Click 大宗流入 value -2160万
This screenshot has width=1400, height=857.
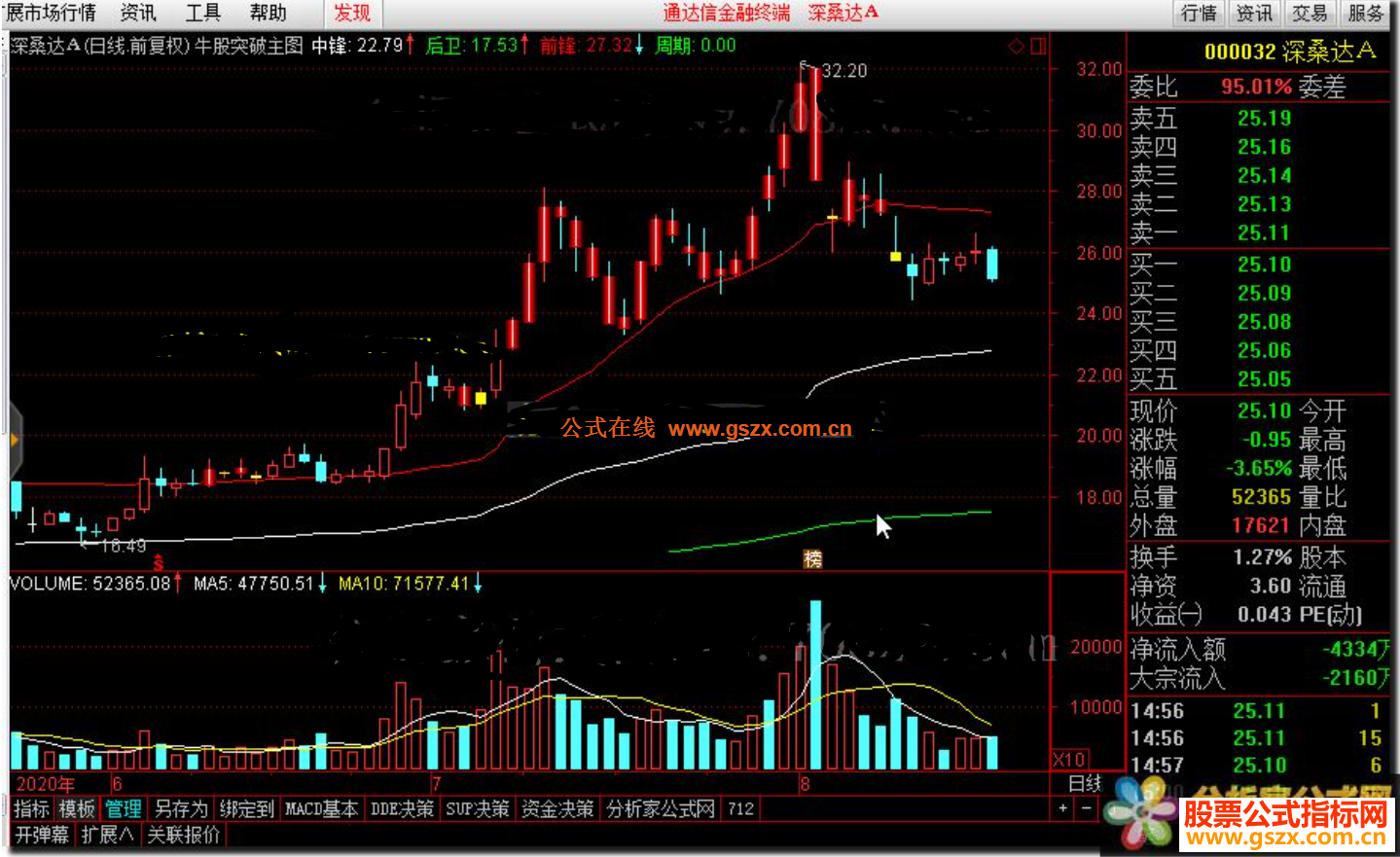point(1355,677)
